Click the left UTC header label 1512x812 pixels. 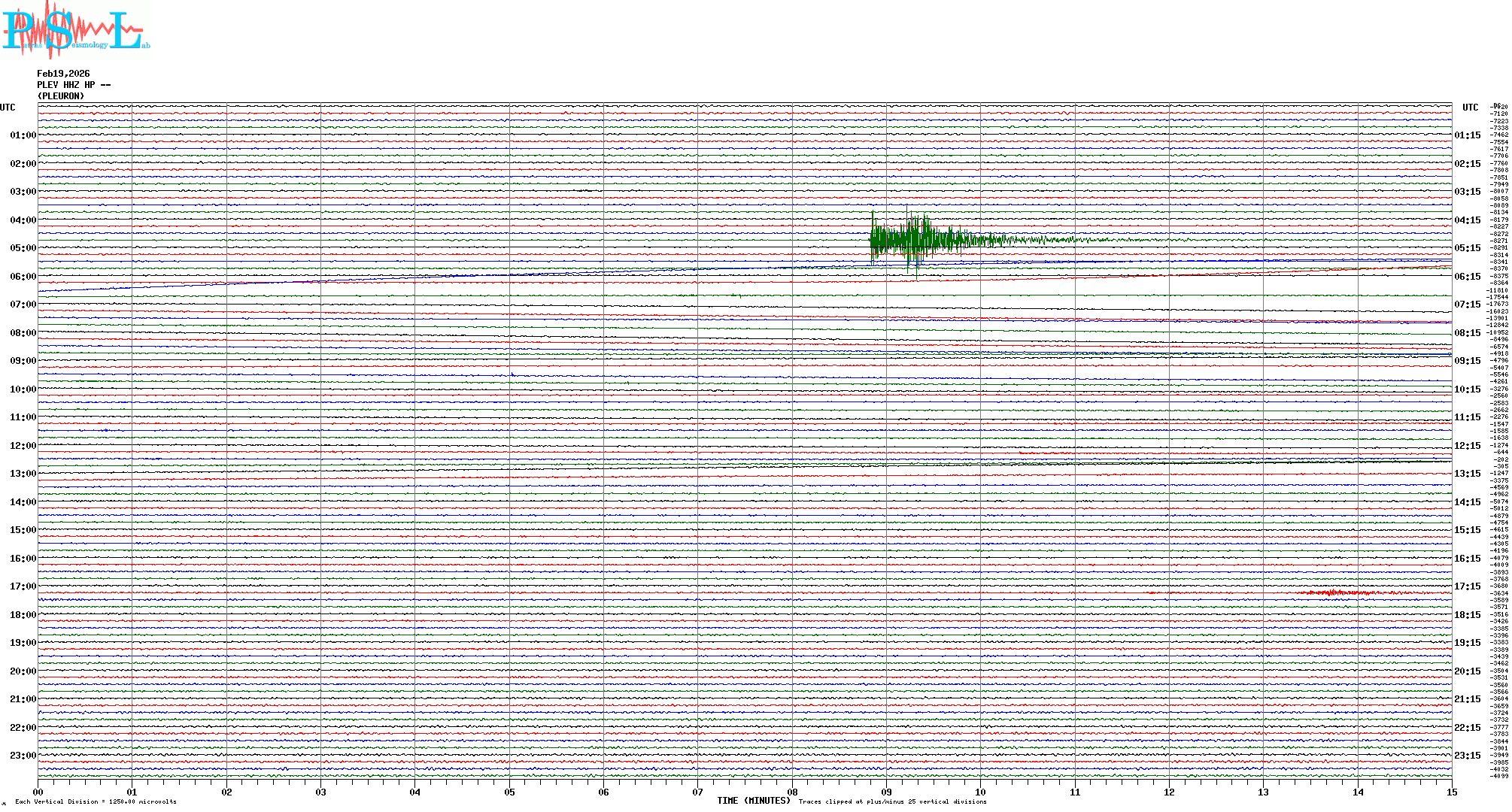point(8,108)
